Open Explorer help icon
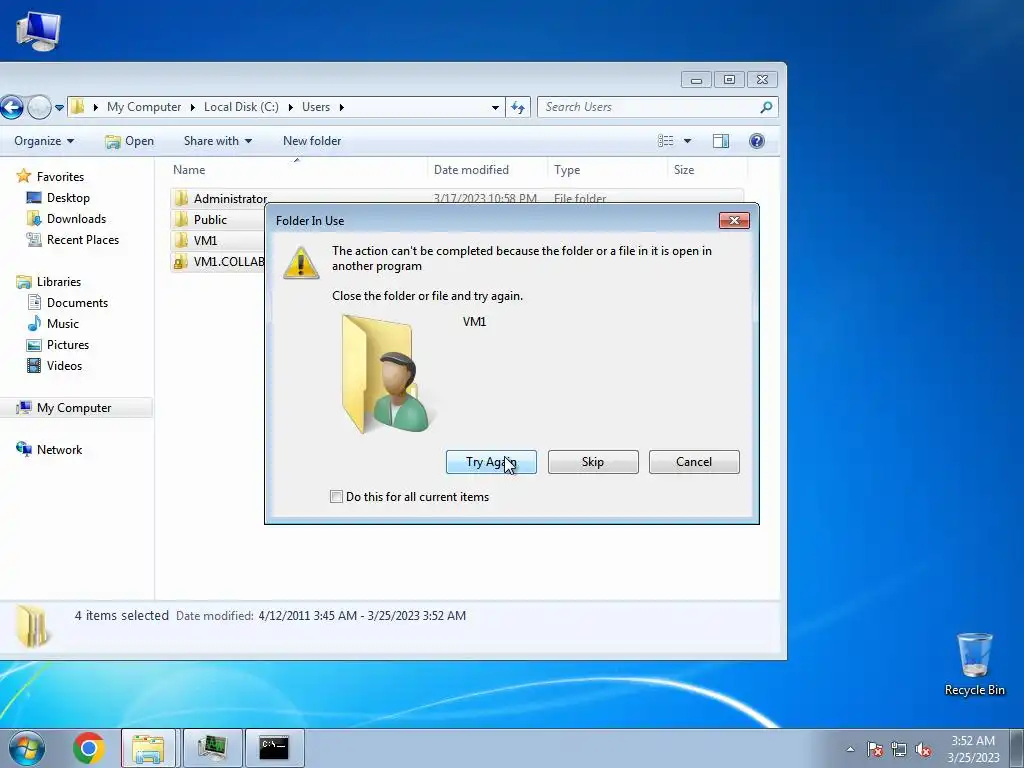This screenshot has height=768, width=1024. [x=757, y=141]
